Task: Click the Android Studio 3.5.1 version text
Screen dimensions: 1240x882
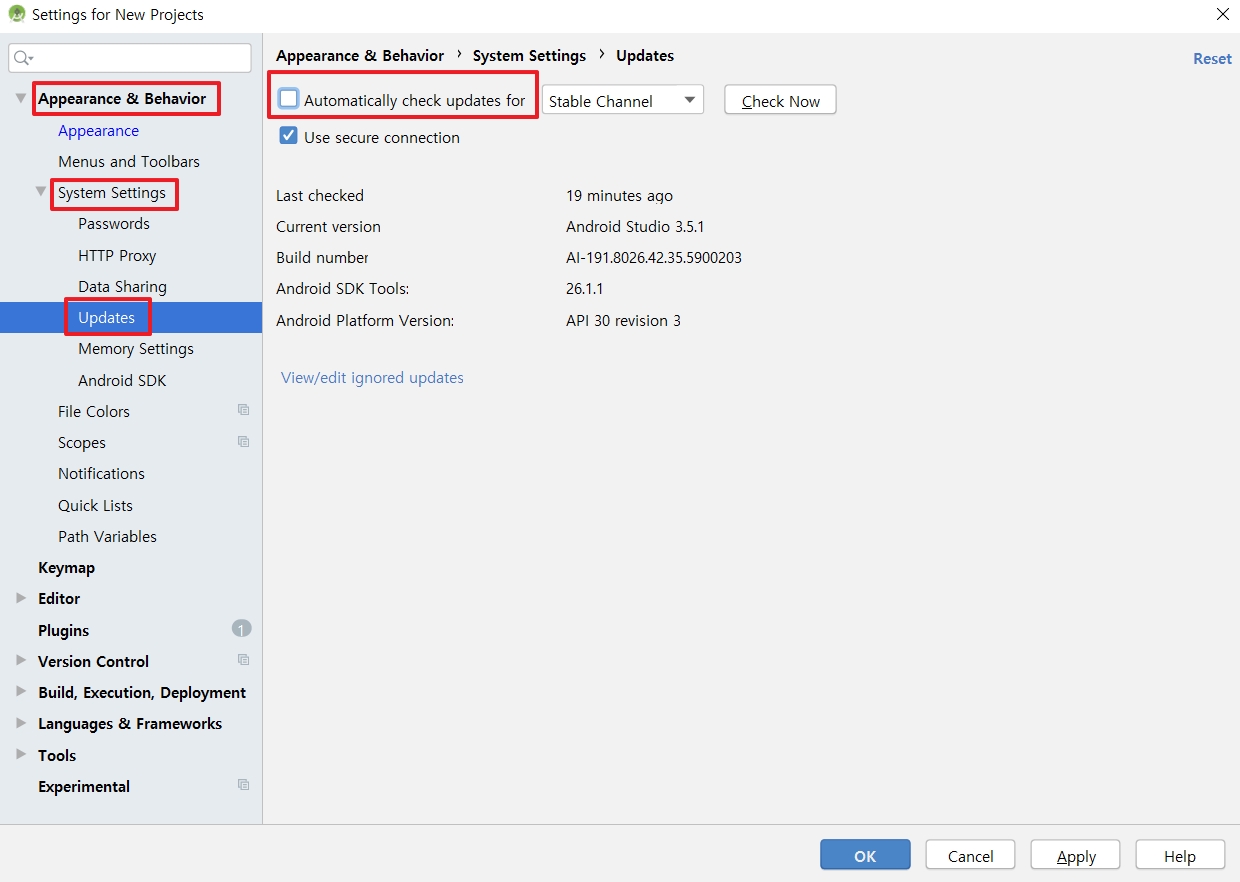Action: coord(635,226)
